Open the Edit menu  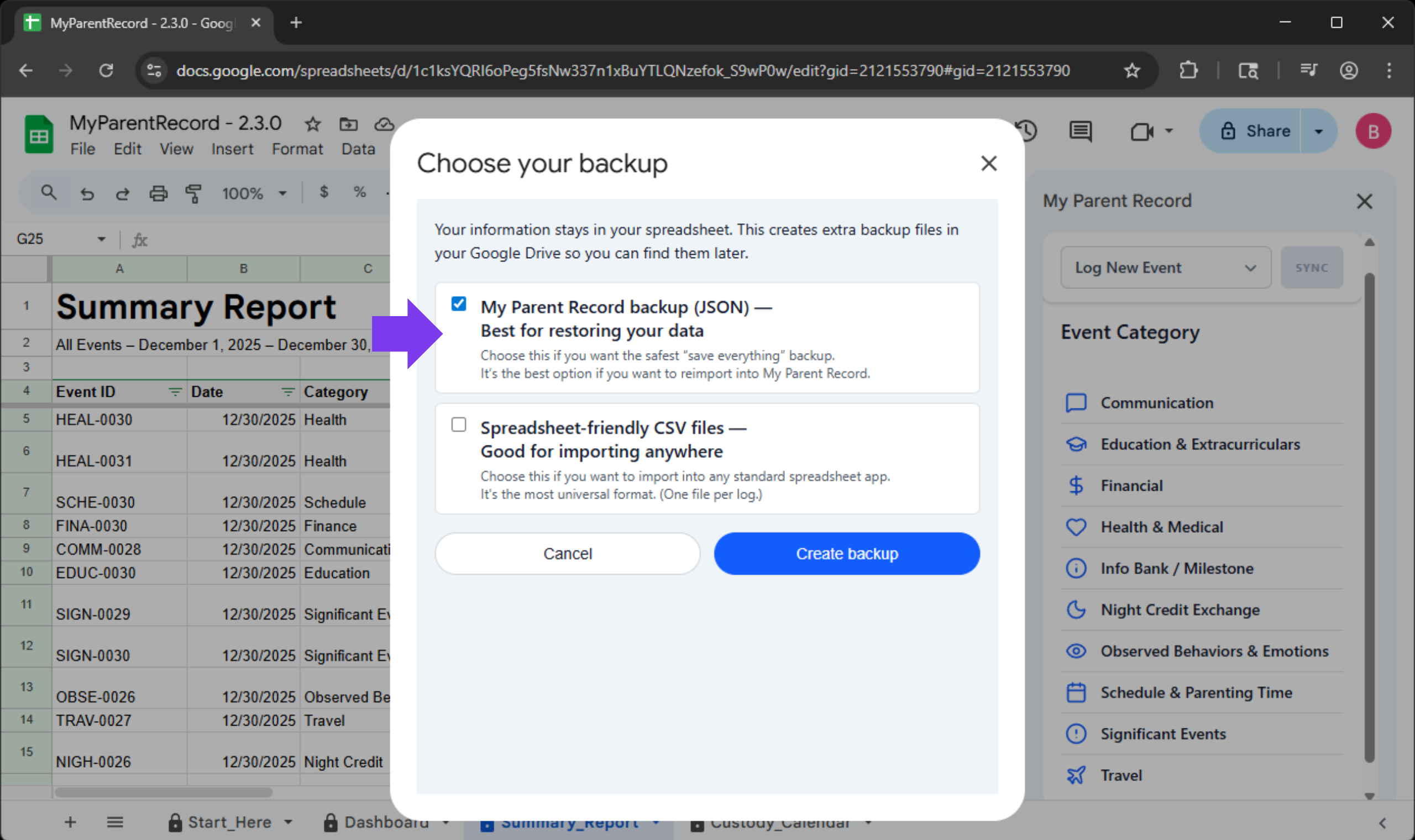[127, 149]
